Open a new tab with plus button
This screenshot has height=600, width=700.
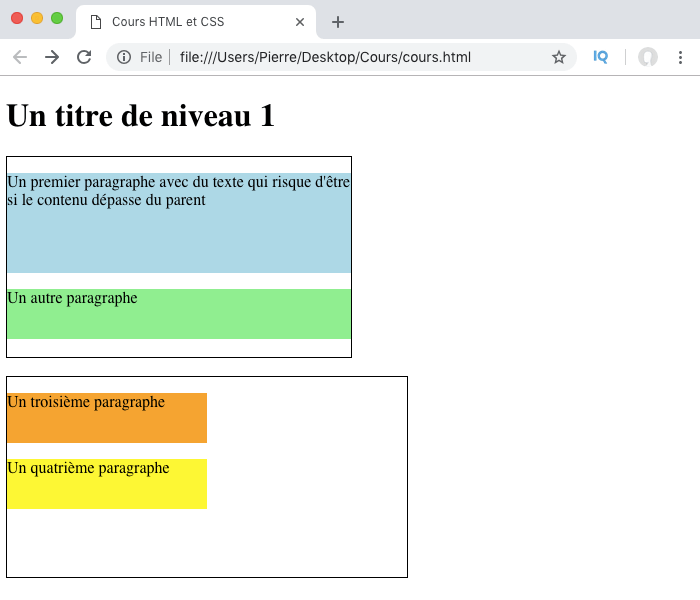tap(338, 22)
